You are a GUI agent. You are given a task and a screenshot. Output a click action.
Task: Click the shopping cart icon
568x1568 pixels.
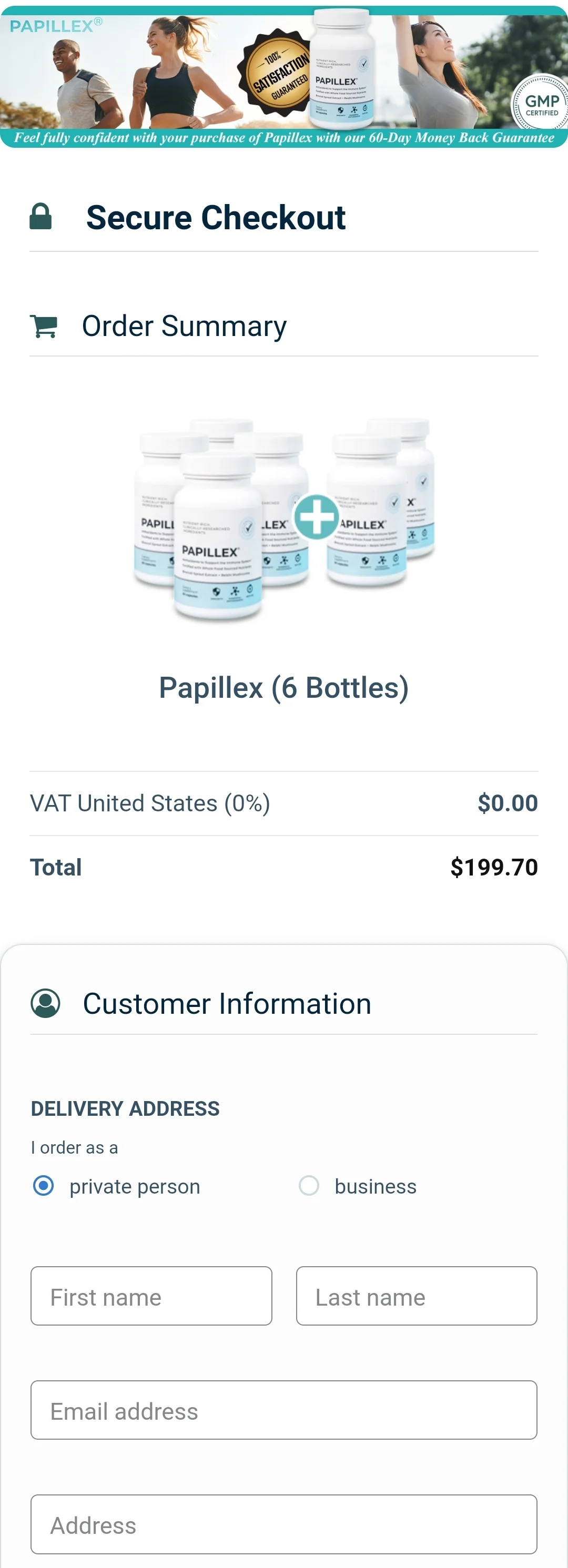click(44, 326)
